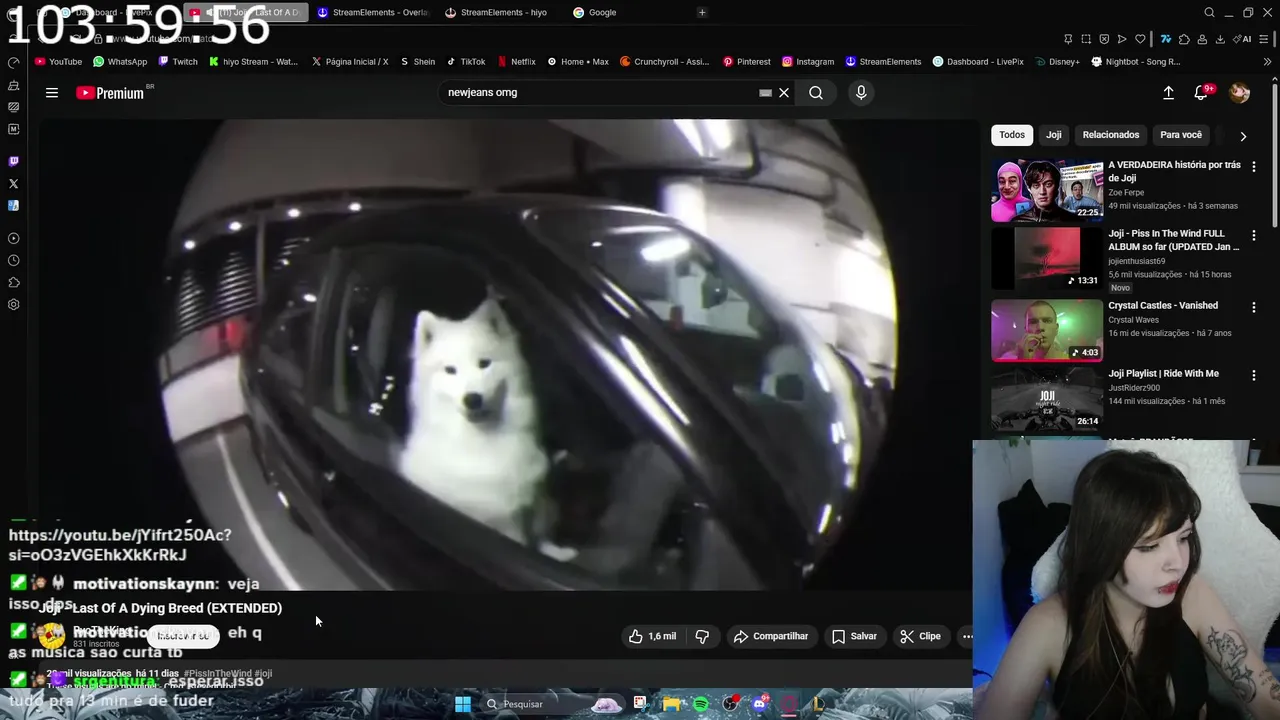Click the YouTube search magnifier button
This screenshot has height=720, width=1280.
point(816,93)
